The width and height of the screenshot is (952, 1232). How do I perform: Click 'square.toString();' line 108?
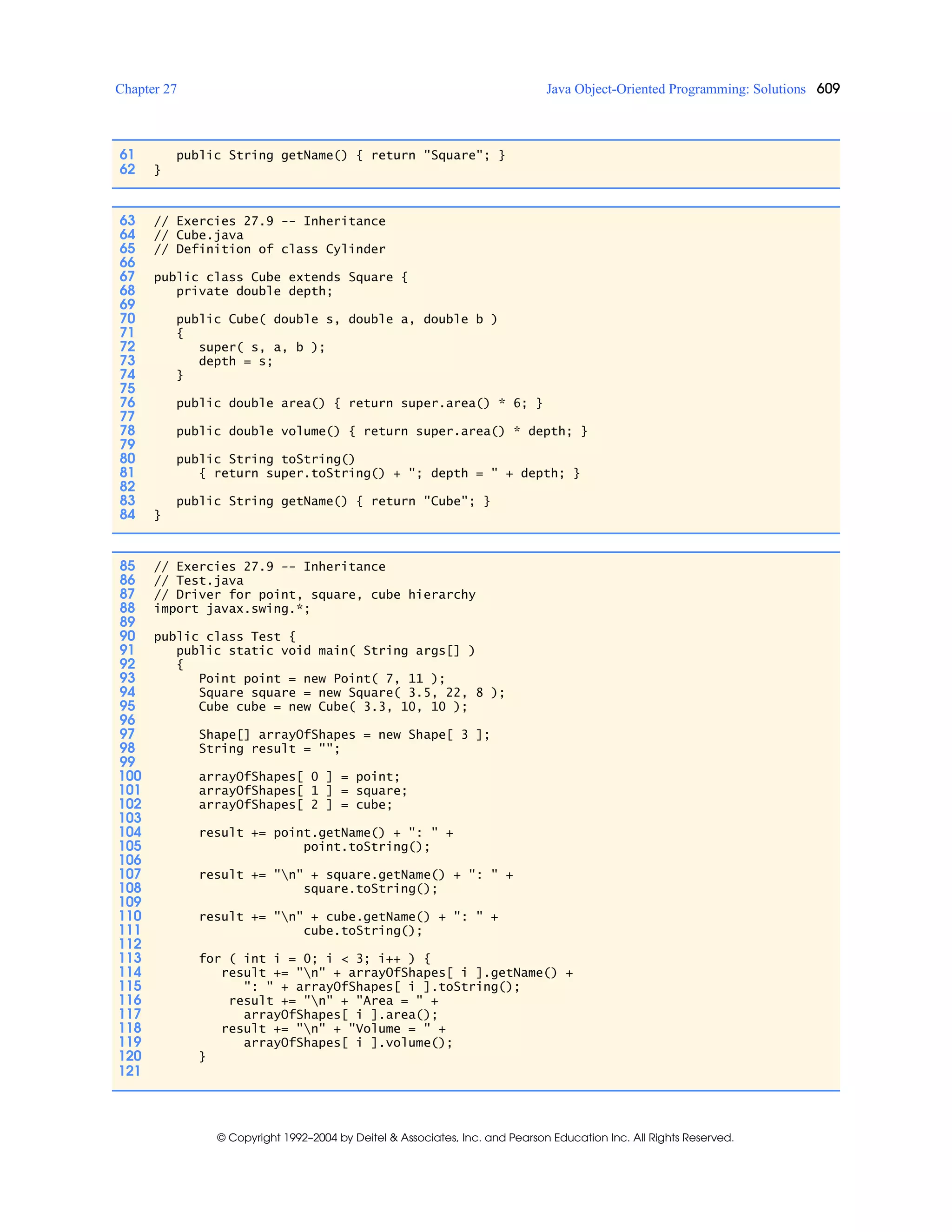370,888
